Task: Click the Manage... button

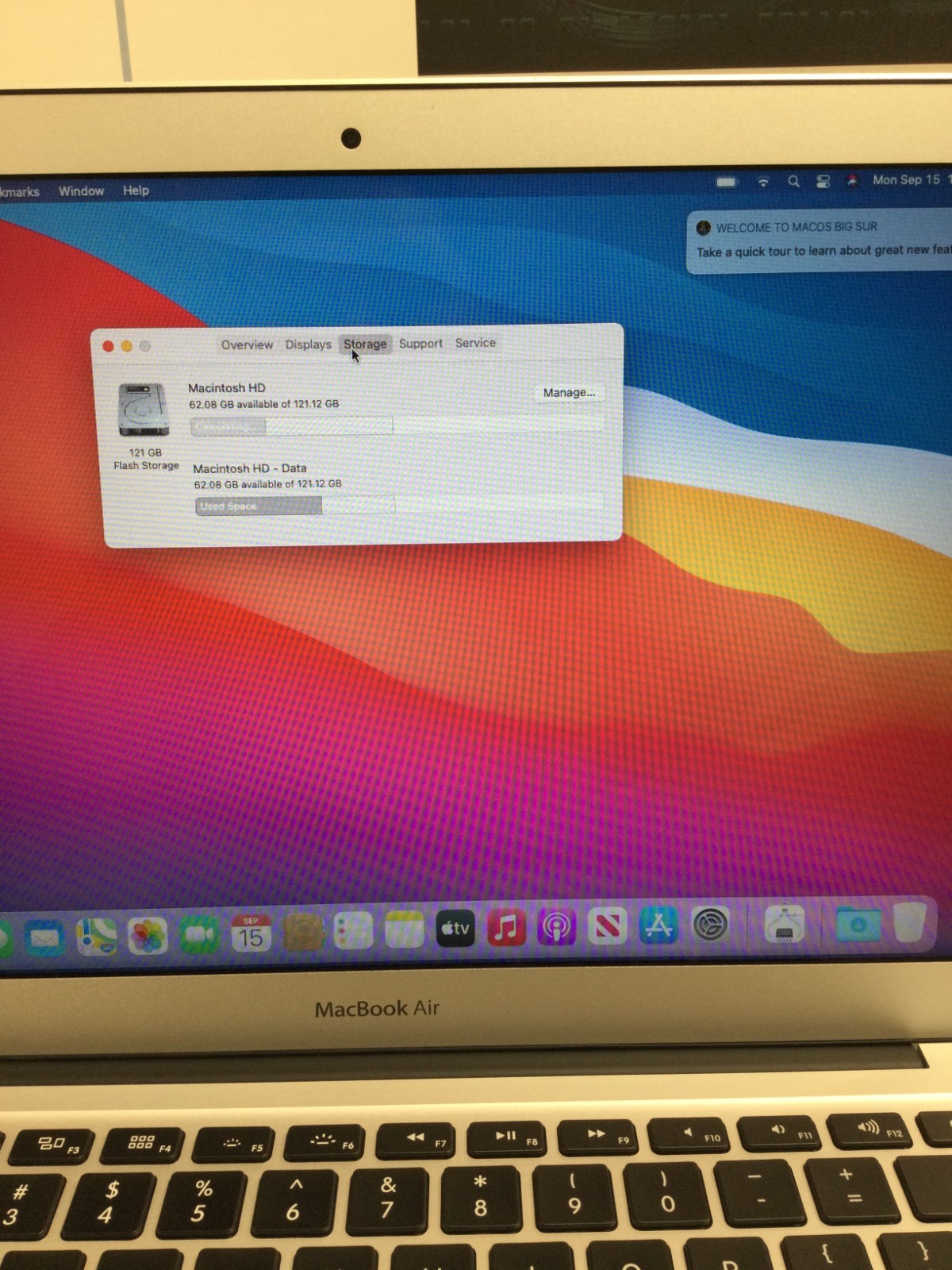Action: tap(569, 392)
